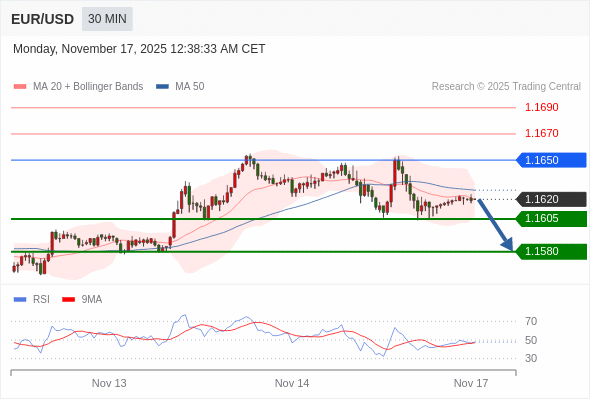
Task: Click the RSI blue legend swatch
Action: point(20,300)
